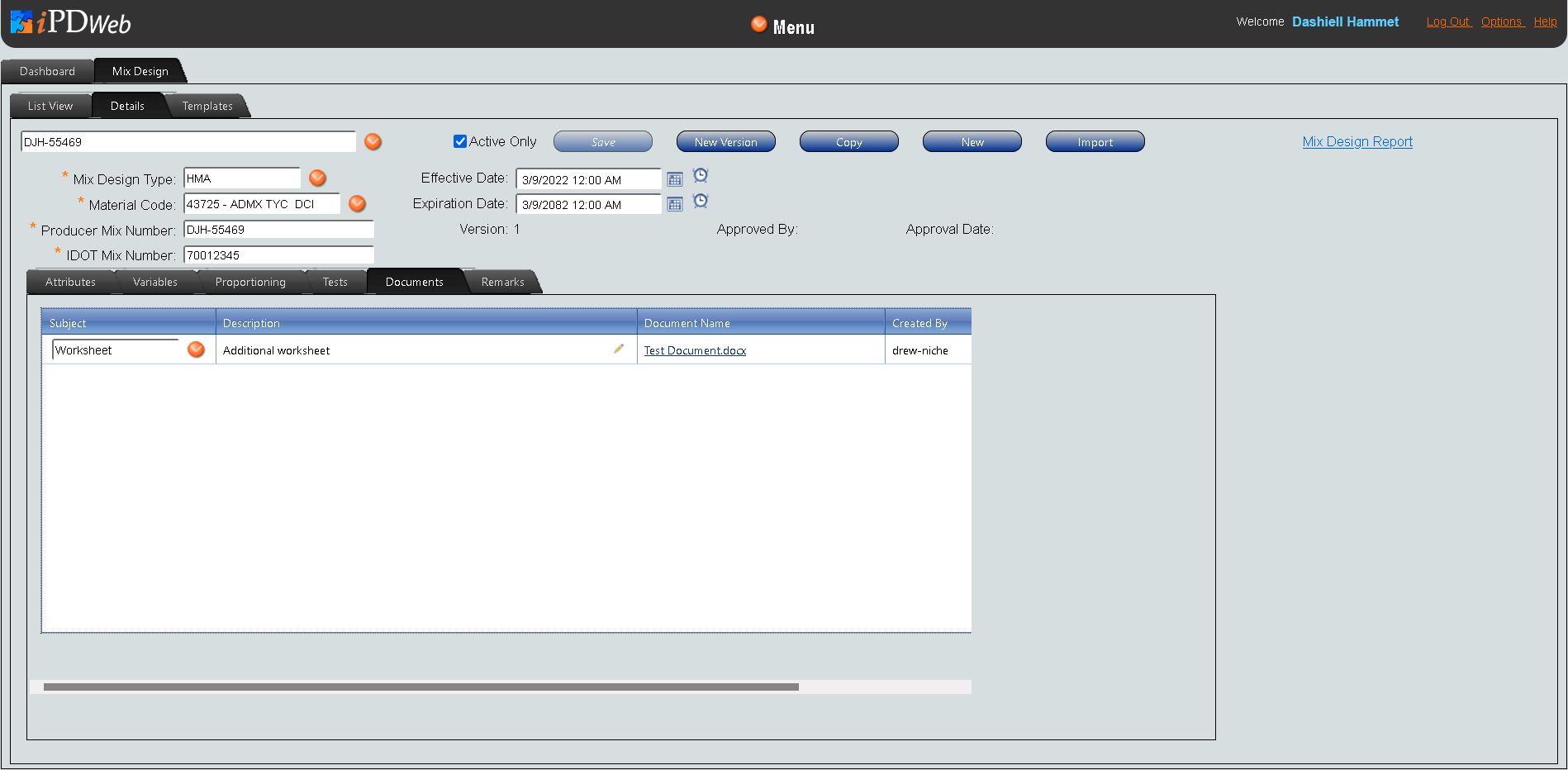Open the Subject Worksheet dropdown
Viewport: 1568px width, 770px height.
point(196,349)
